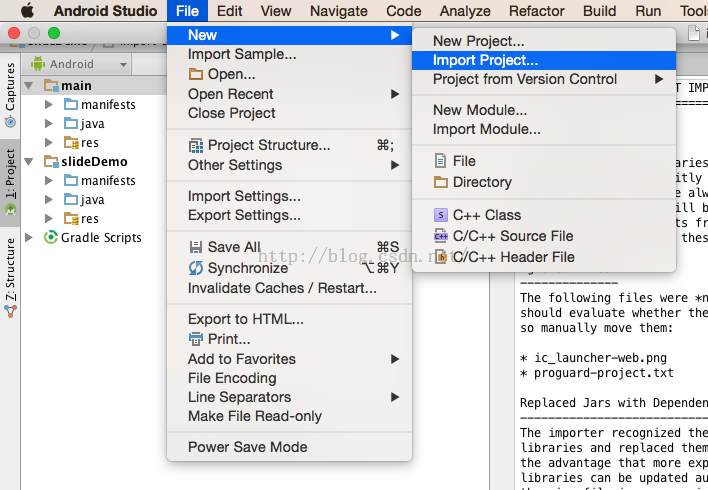The image size is (708, 490).
Task: Open the Z: Structure tool window
Action: (x=10, y=277)
